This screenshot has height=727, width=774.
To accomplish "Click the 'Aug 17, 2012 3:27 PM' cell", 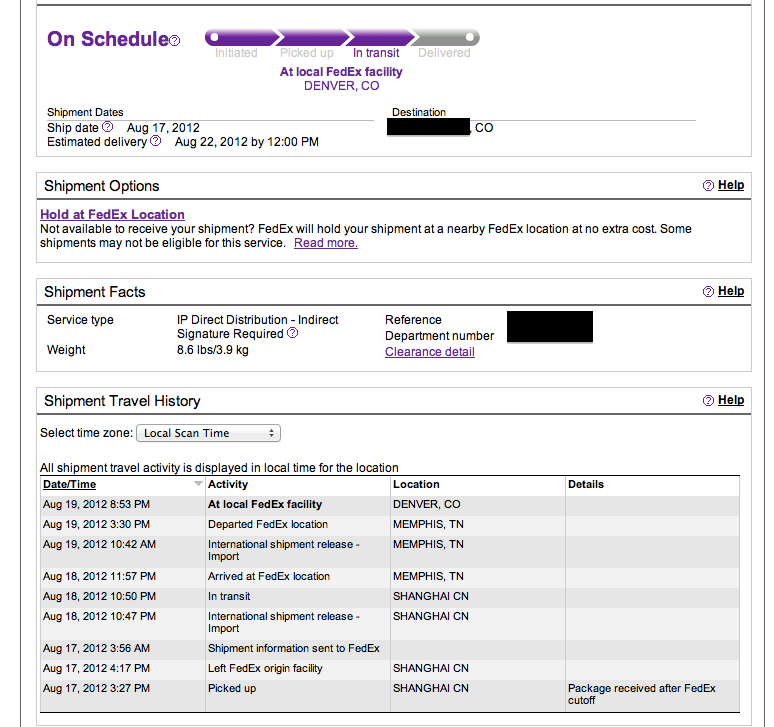I will click(x=122, y=695).
